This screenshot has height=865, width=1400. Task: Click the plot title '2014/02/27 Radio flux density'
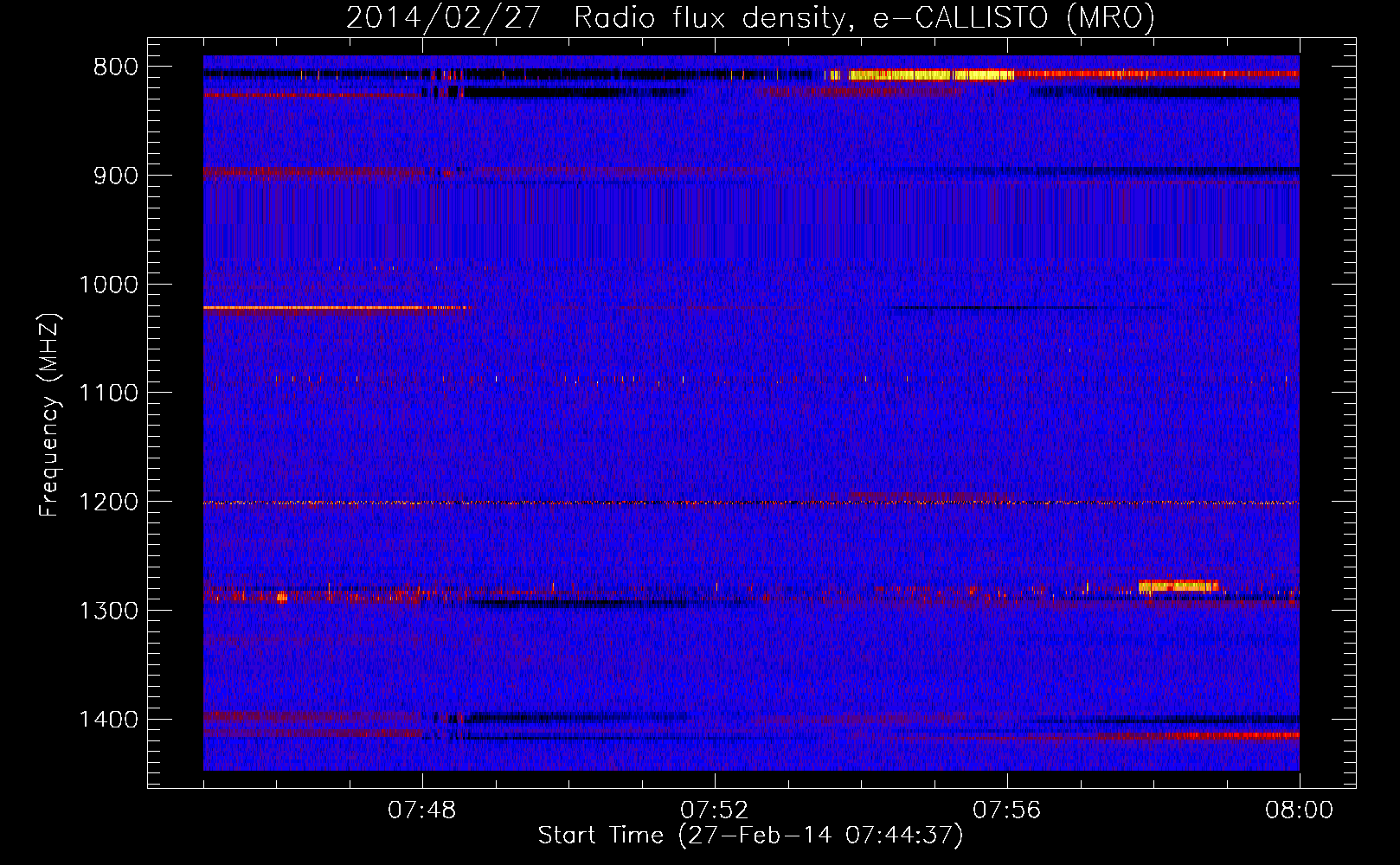point(750,17)
